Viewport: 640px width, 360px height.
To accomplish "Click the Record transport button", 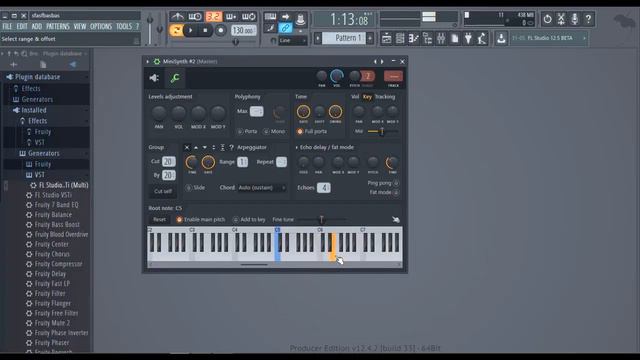I will 220,30.
